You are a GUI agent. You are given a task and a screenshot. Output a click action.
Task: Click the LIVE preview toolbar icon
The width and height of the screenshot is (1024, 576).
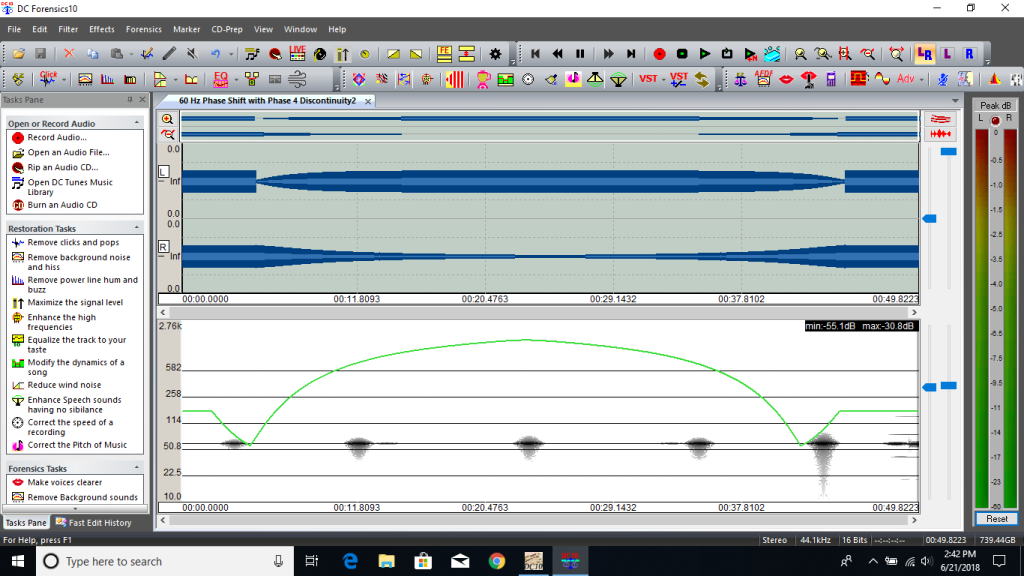tap(298, 54)
